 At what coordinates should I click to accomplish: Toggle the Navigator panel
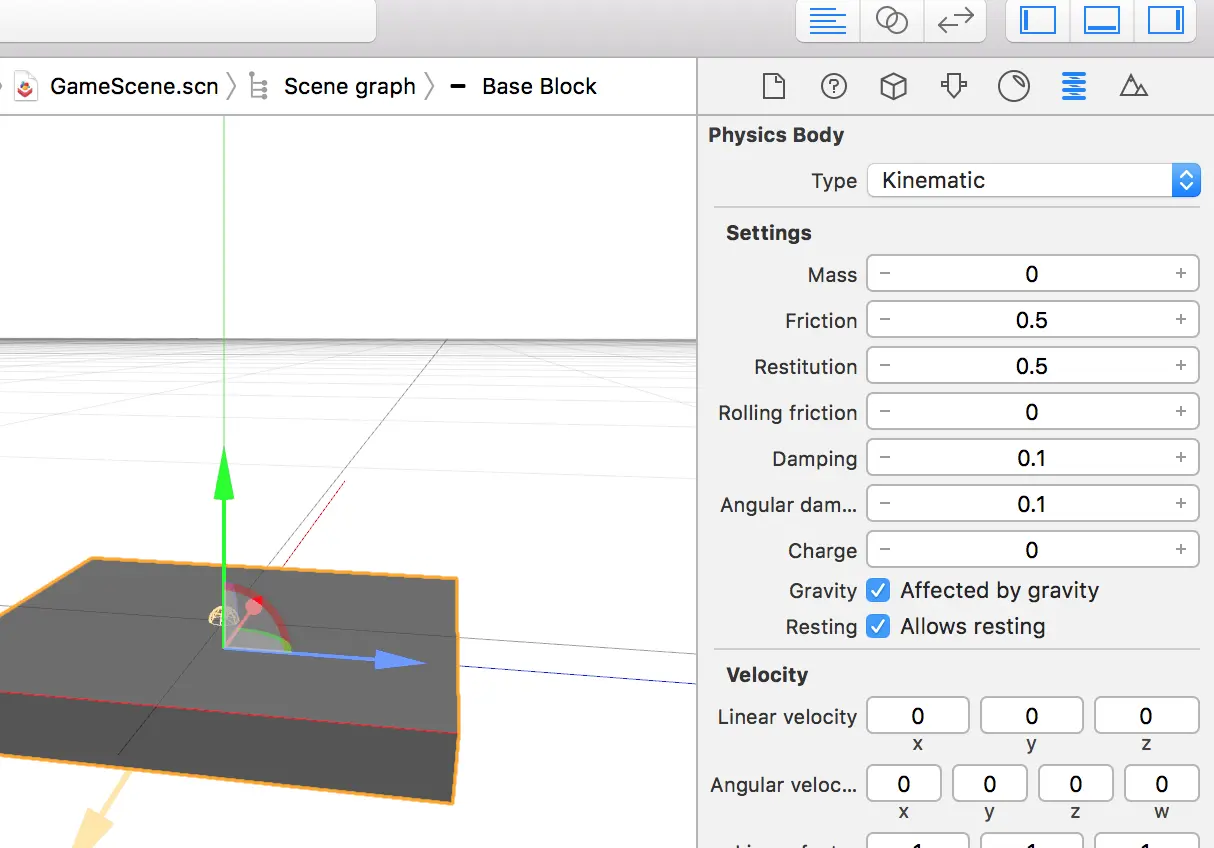[1037, 20]
